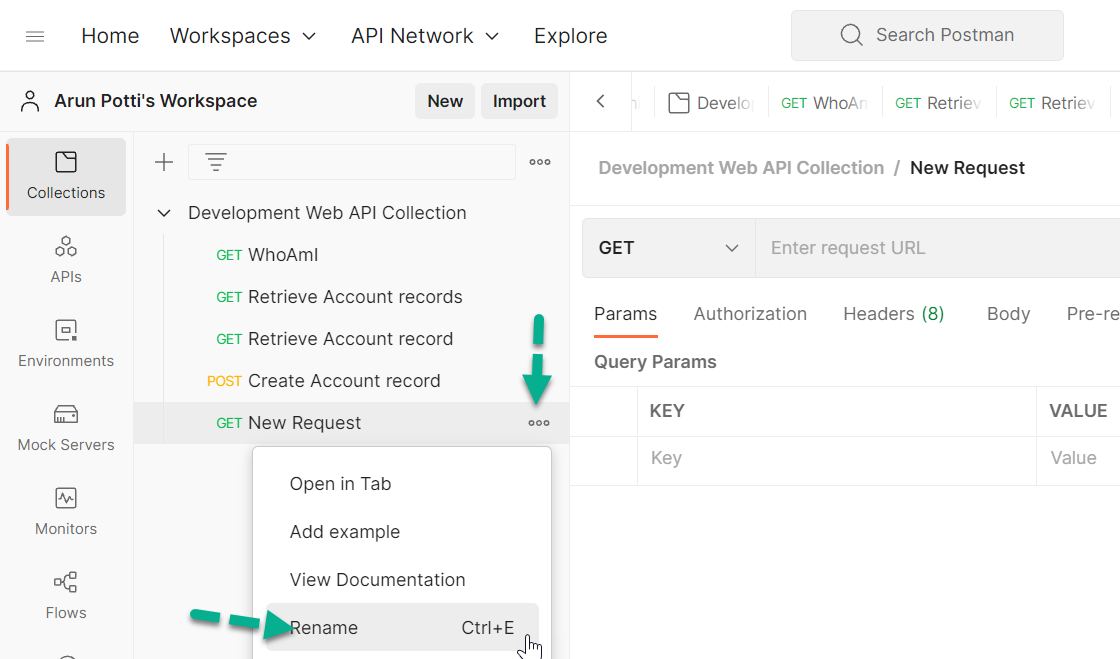Open the GET request method dropdown
Viewport: 1120px width, 659px height.
(667, 247)
